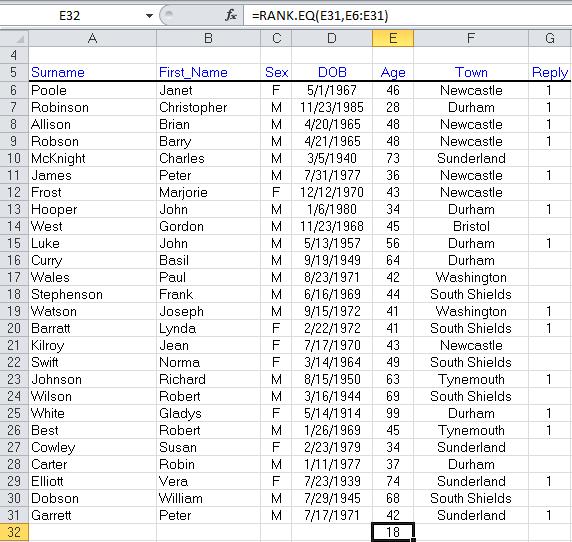Click the cell containing Christopher

click(x=208, y=107)
